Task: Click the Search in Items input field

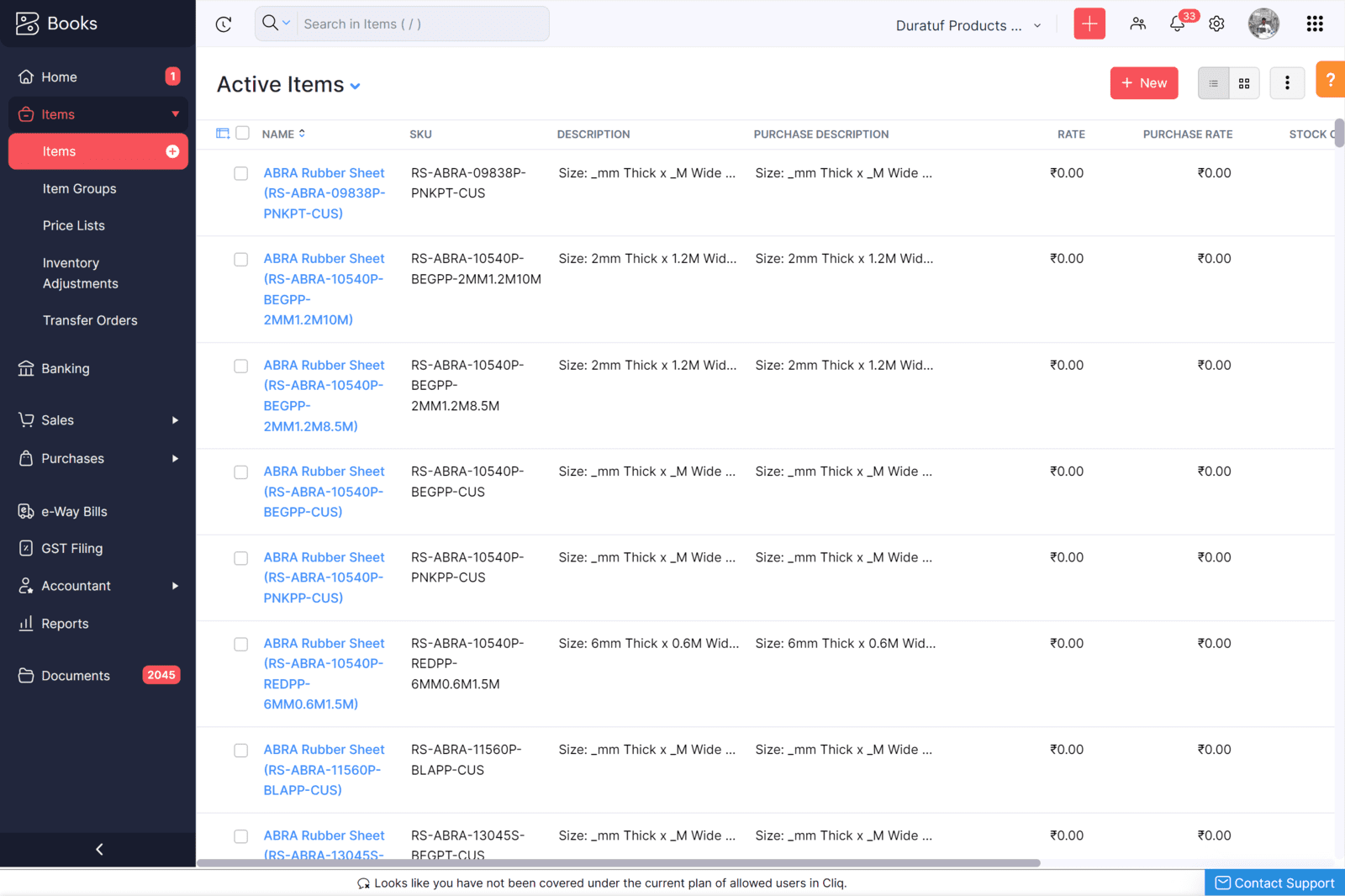Action: 423,24
